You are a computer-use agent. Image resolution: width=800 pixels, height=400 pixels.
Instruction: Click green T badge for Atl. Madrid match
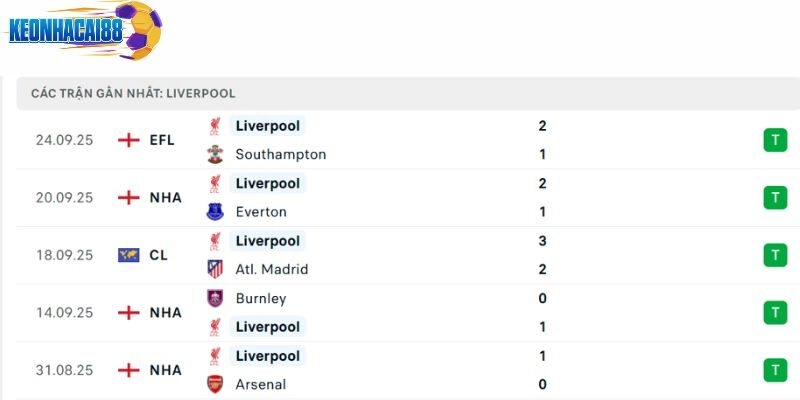click(774, 255)
